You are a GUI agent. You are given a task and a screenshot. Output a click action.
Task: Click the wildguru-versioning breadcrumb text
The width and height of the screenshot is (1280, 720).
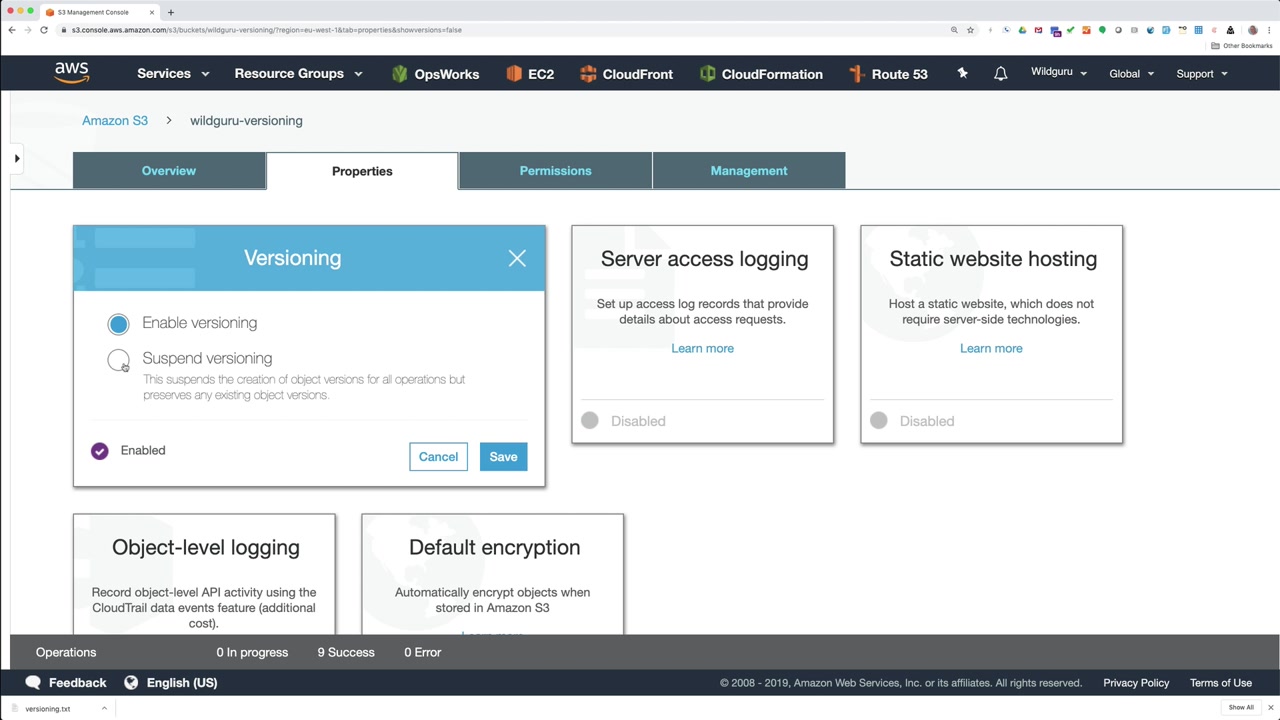point(246,121)
